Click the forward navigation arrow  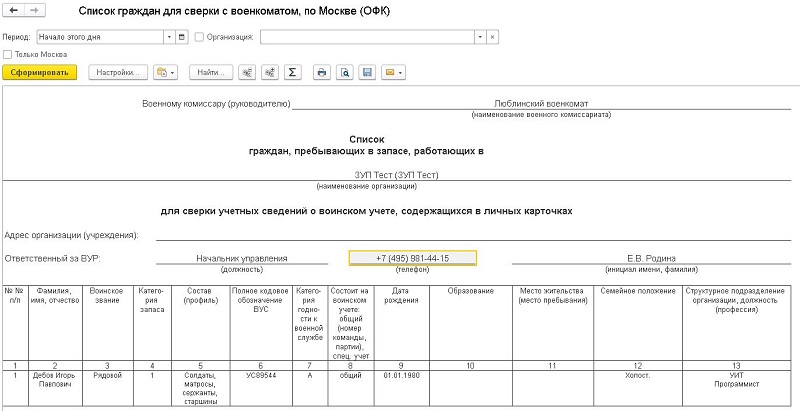pyautogui.click(x=34, y=10)
